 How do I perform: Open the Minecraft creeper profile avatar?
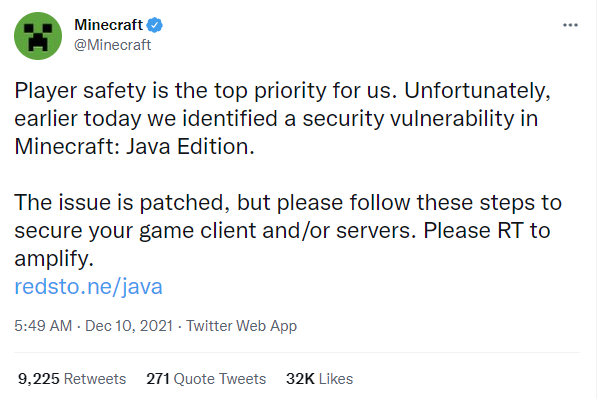(38, 36)
